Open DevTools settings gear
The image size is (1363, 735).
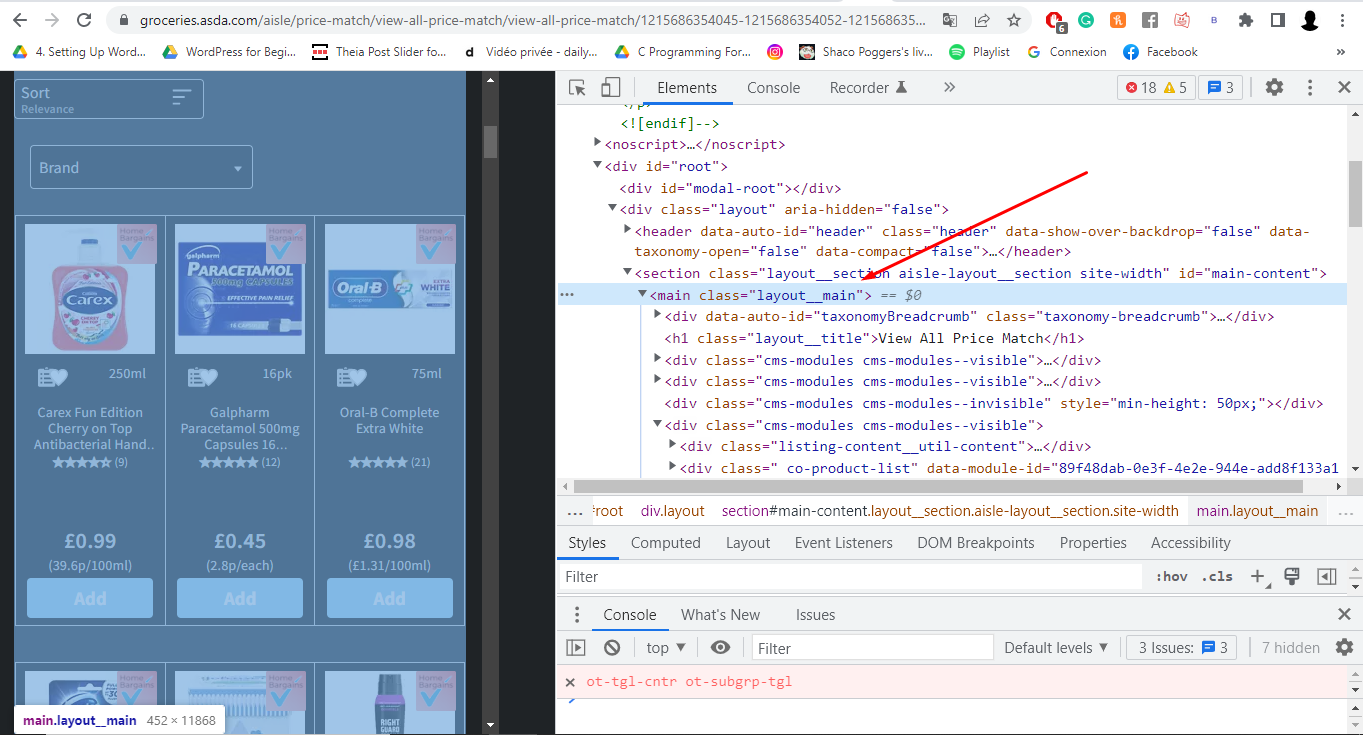click(1274, 88)
